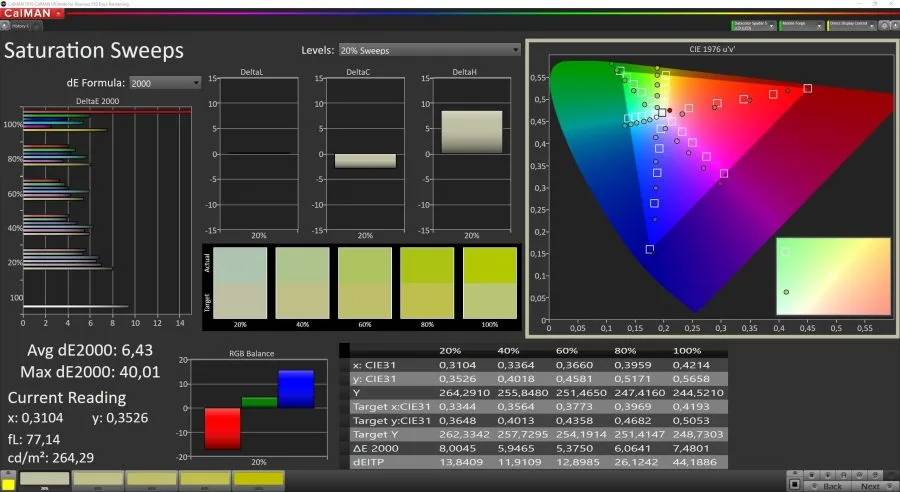Expand the dE Formula 2000 dropdown
The height and width of the screenshot is (492, 900).
click(x=165, y=83)
